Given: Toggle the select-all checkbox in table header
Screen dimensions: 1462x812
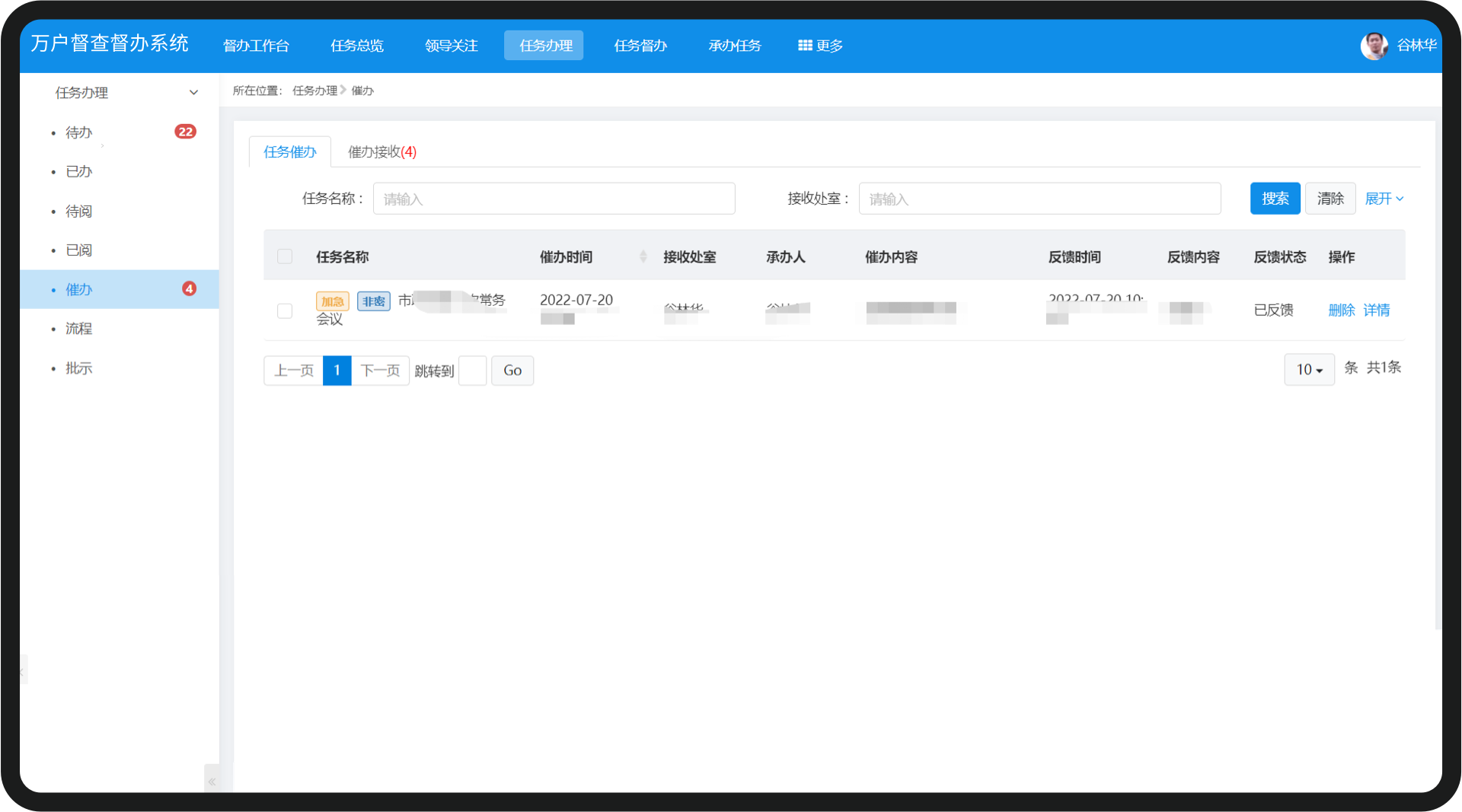Looking at the screenshot, I should click(x=285, y=256).
